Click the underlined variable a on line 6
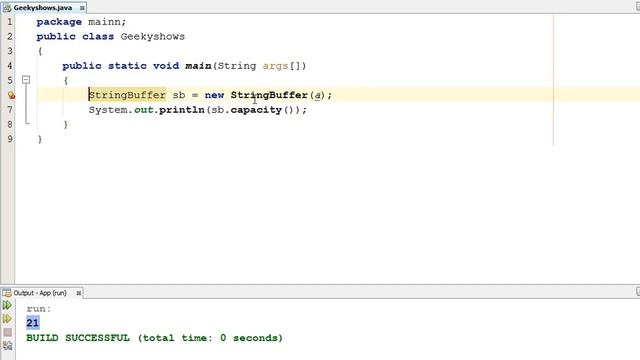Image resolution: width=640 pixels, height=360 pixels. [x=318, y=96]
